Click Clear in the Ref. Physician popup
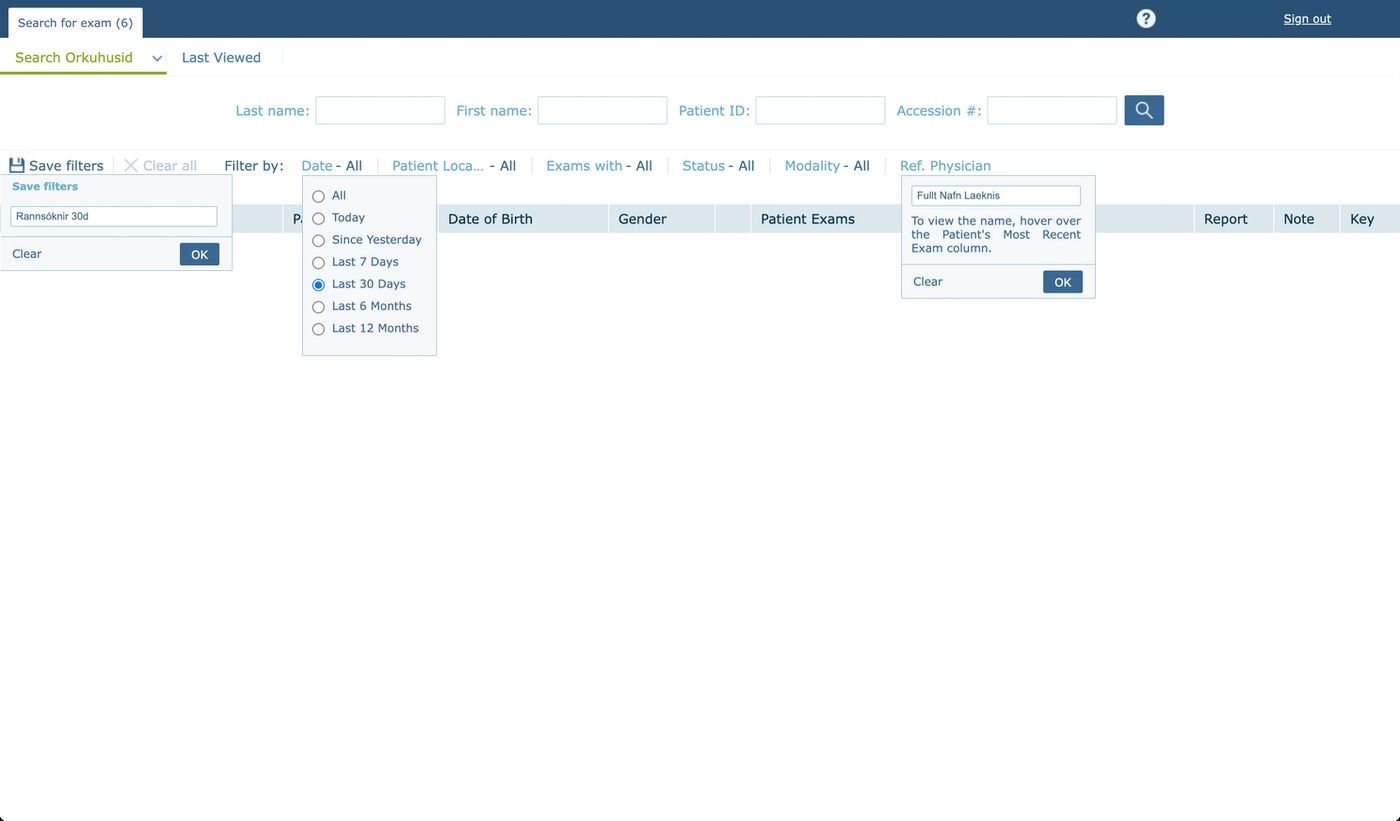This screenshot has width=1400, height=821. click(x=928, y=281)
